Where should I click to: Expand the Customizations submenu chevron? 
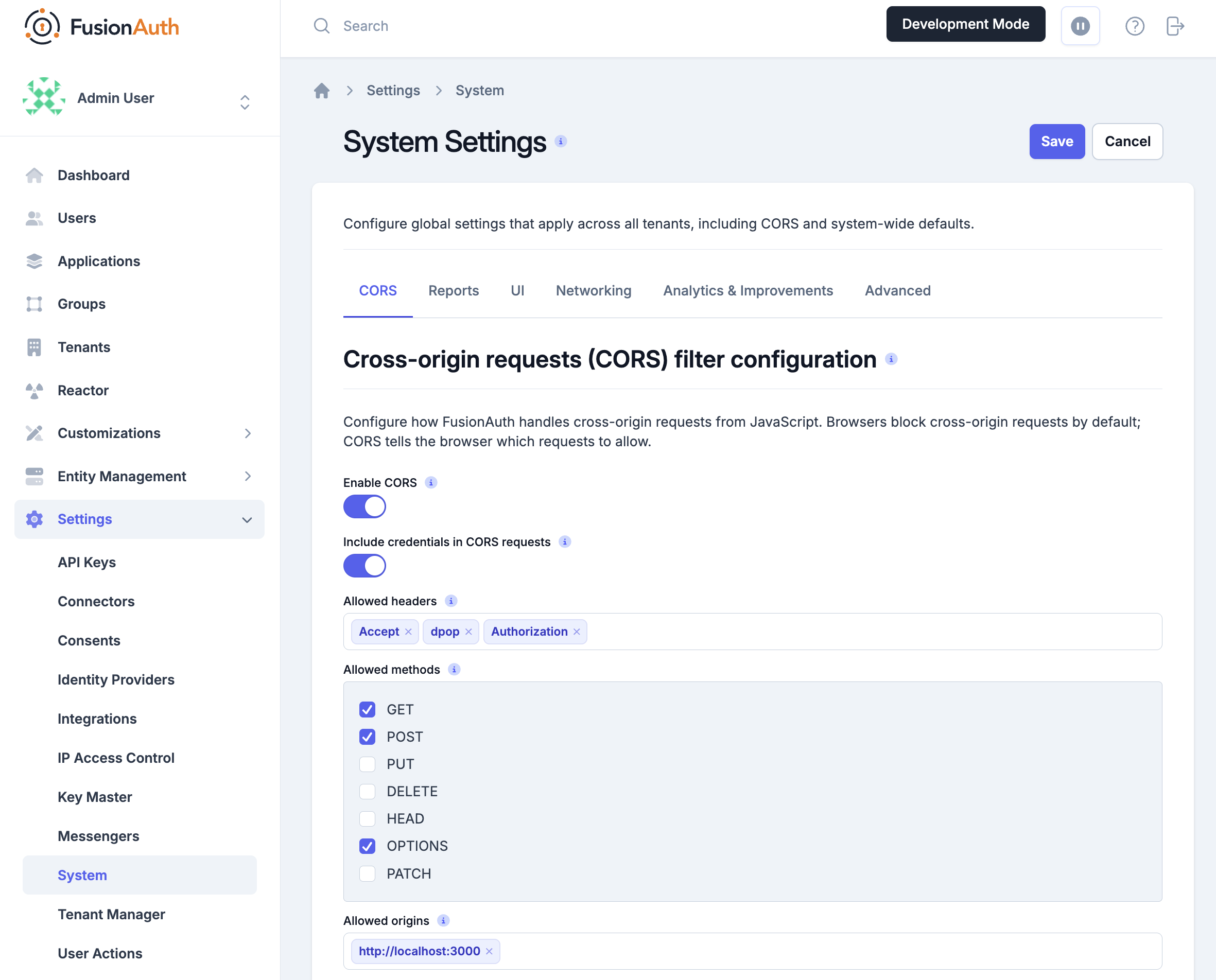pyautogui.click(x=248, y=433)
